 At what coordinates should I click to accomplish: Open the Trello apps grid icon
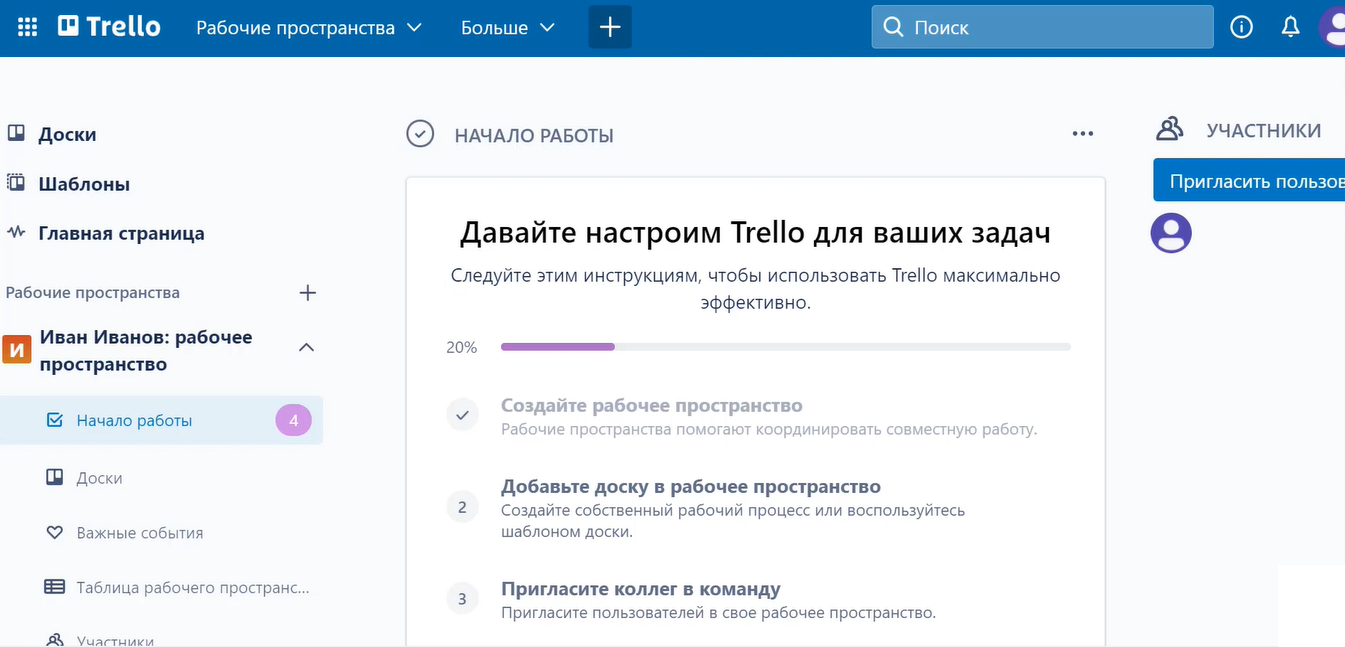click(x=26, y=27)
